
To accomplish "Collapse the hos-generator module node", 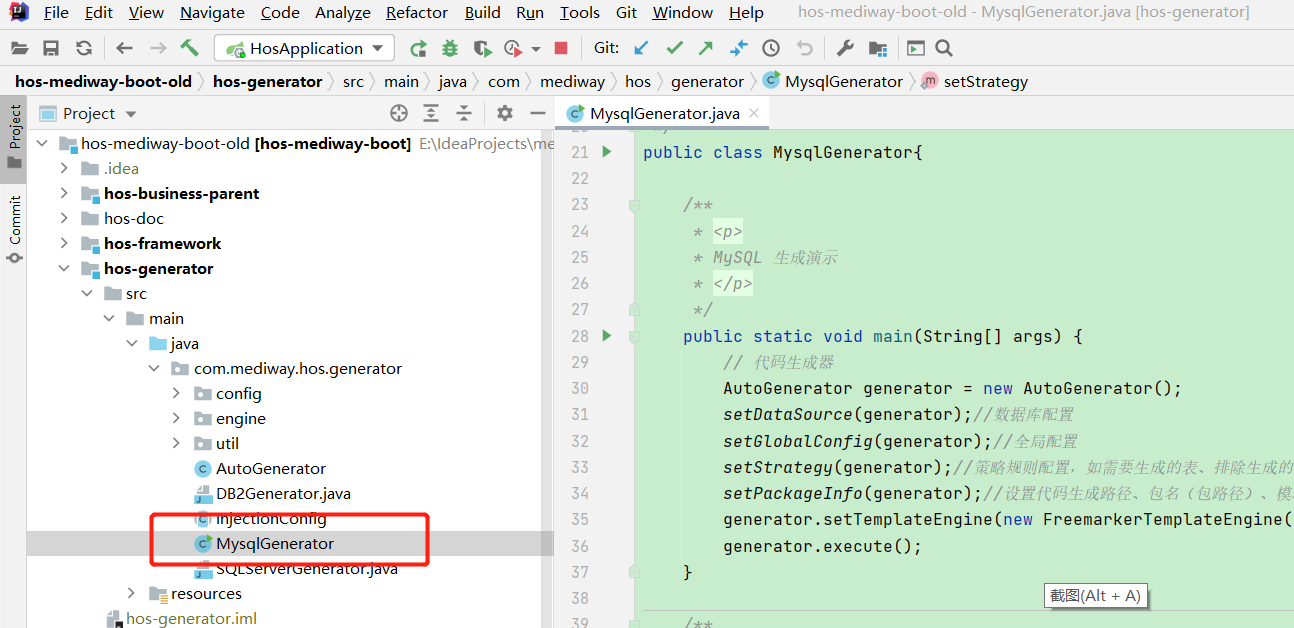I will click(65, 268).
